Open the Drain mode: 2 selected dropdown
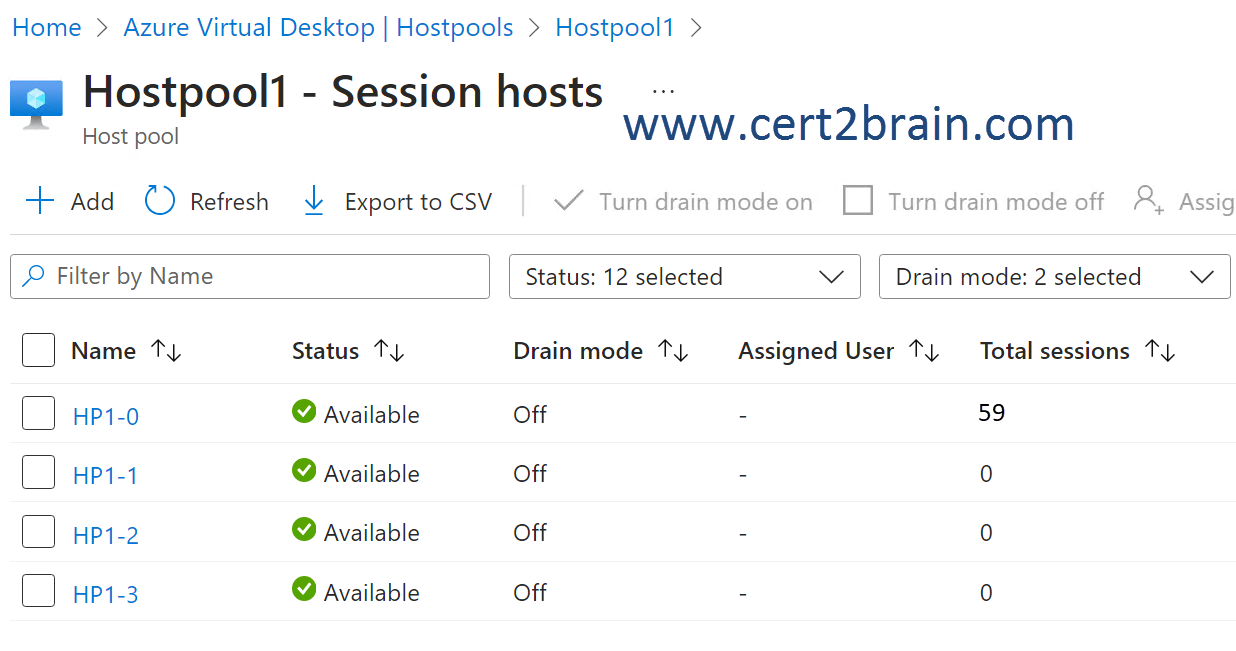Viewport: 1236px width, 651px height. click(x=1054, y=277)
